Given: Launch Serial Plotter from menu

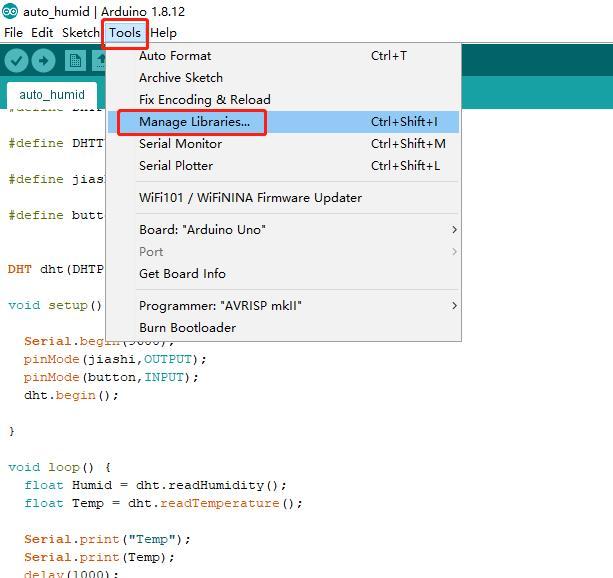Looking at the screenshot, I should tap(283, 165).
